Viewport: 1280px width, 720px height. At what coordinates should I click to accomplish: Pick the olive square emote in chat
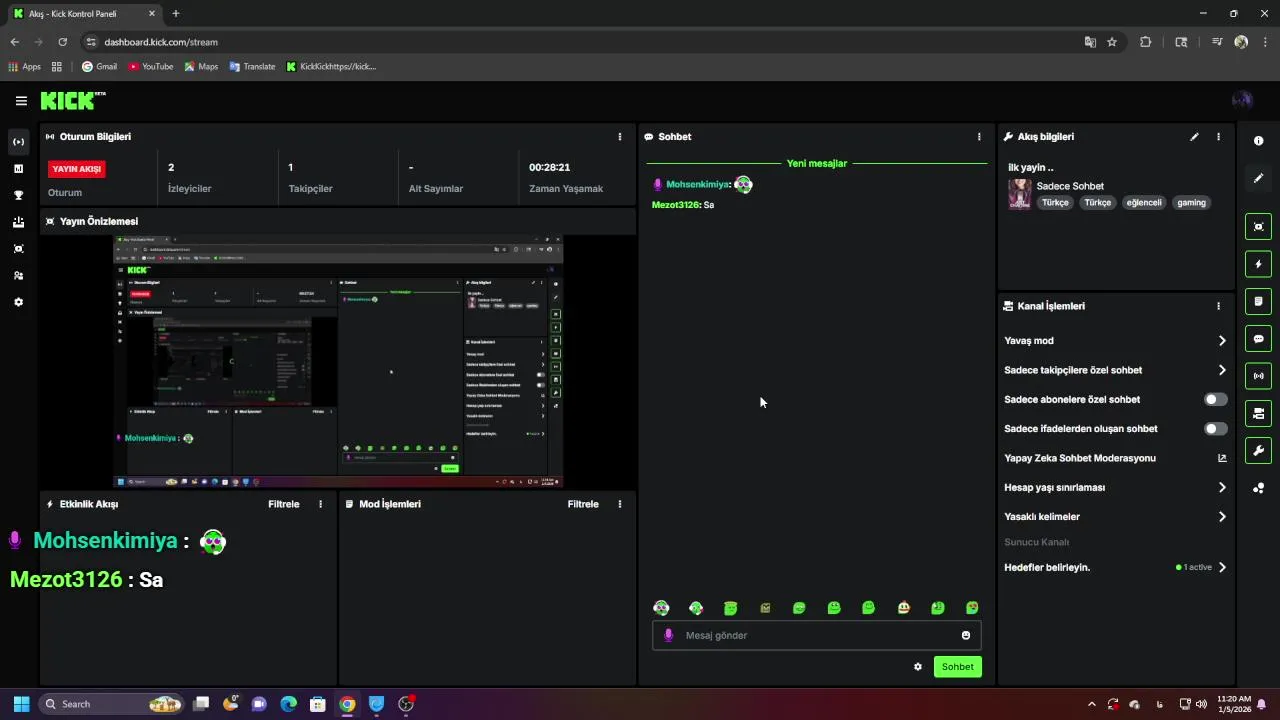pyautogui.click(x=765, y=608)
